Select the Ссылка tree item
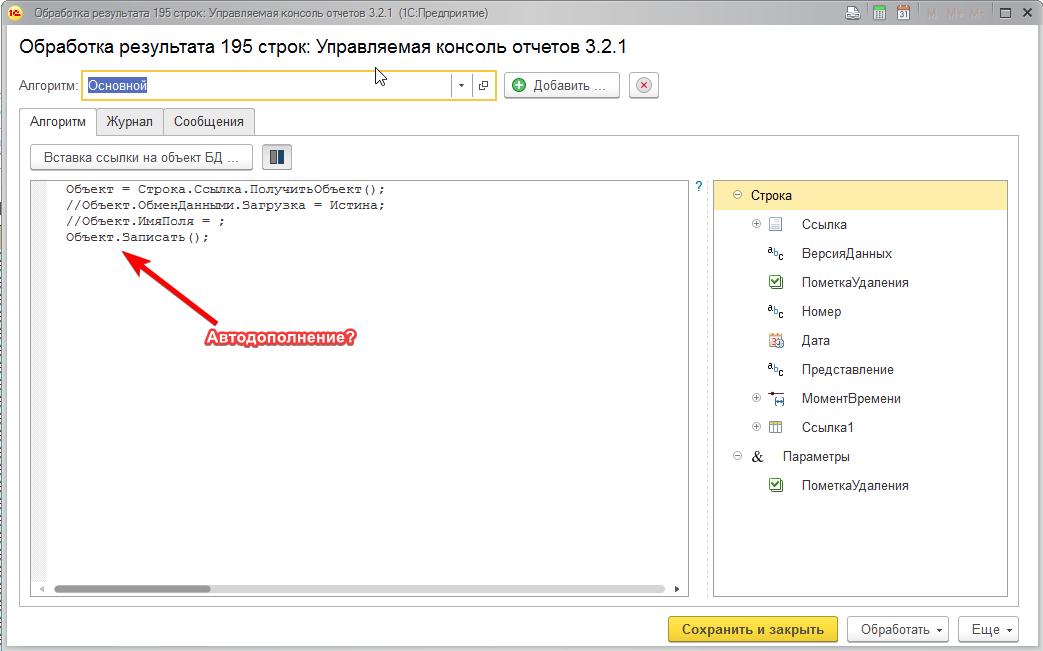 tap(824, 225)
